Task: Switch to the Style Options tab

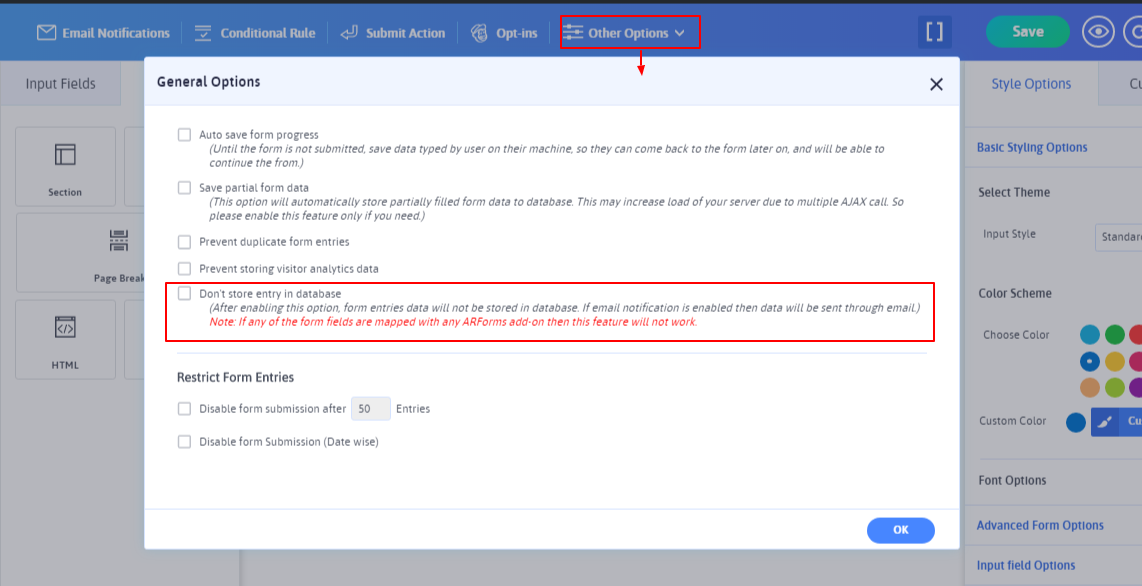Action: pos(1030,84)
